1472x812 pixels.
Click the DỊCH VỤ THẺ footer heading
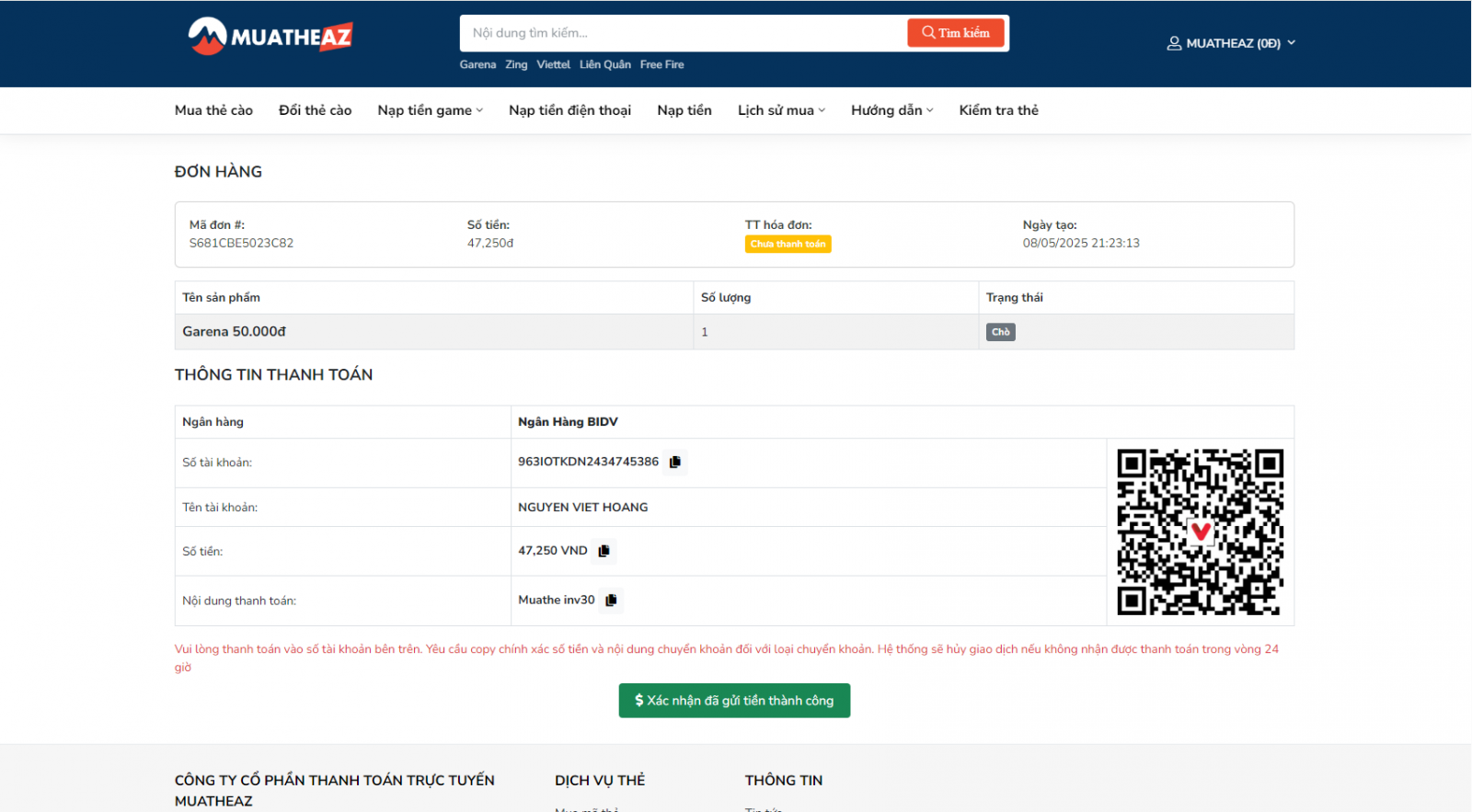600,780
